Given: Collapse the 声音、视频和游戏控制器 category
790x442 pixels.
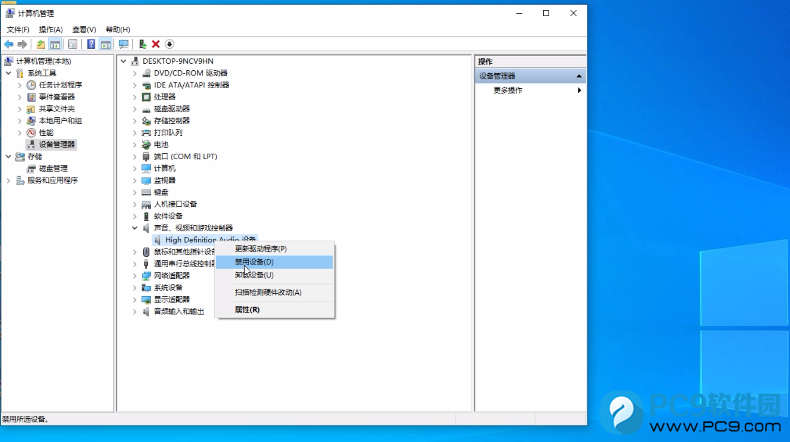Looking at the screenshot, I should pos(135,228).
